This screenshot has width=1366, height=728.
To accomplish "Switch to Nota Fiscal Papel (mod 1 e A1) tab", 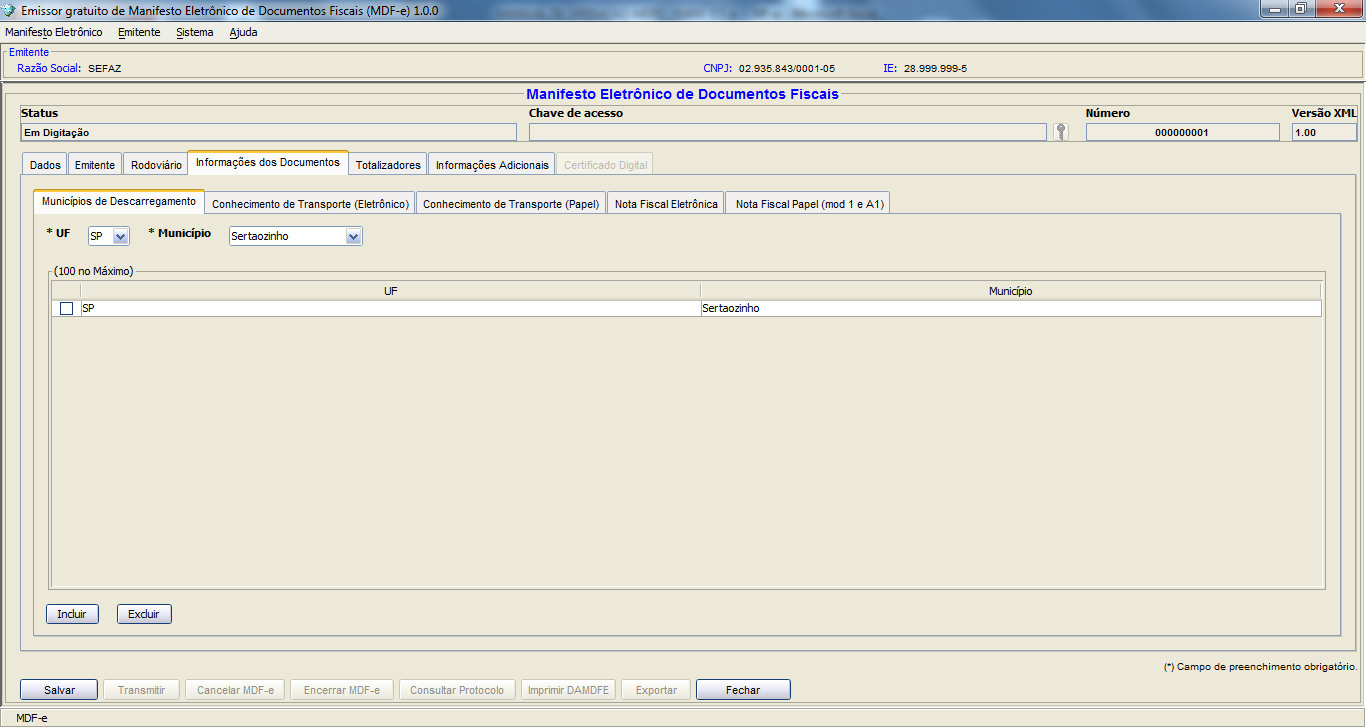I will click(809, 204).
